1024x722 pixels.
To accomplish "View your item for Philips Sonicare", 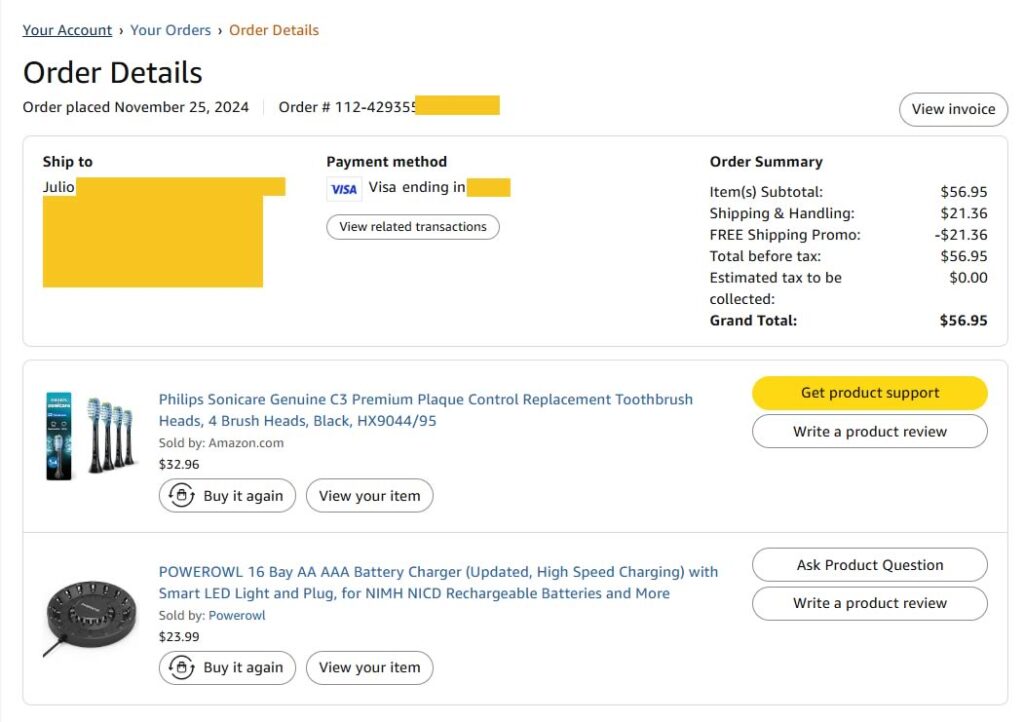I will pos(370,495).
